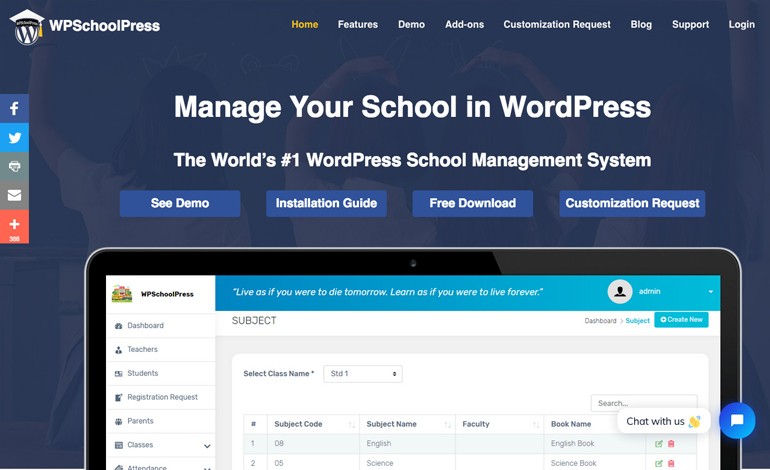
Task: Click subject code 08 cell
Action: click(x=279, y=443)
